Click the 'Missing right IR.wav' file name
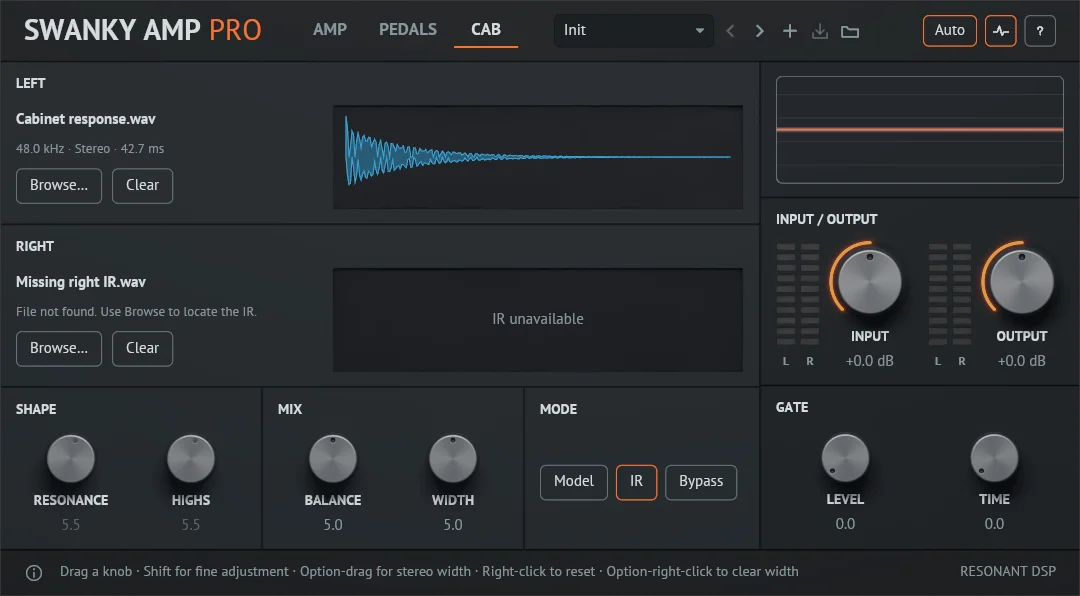The width and height of the screenshot is (1080, 596). tap(81, 282)
